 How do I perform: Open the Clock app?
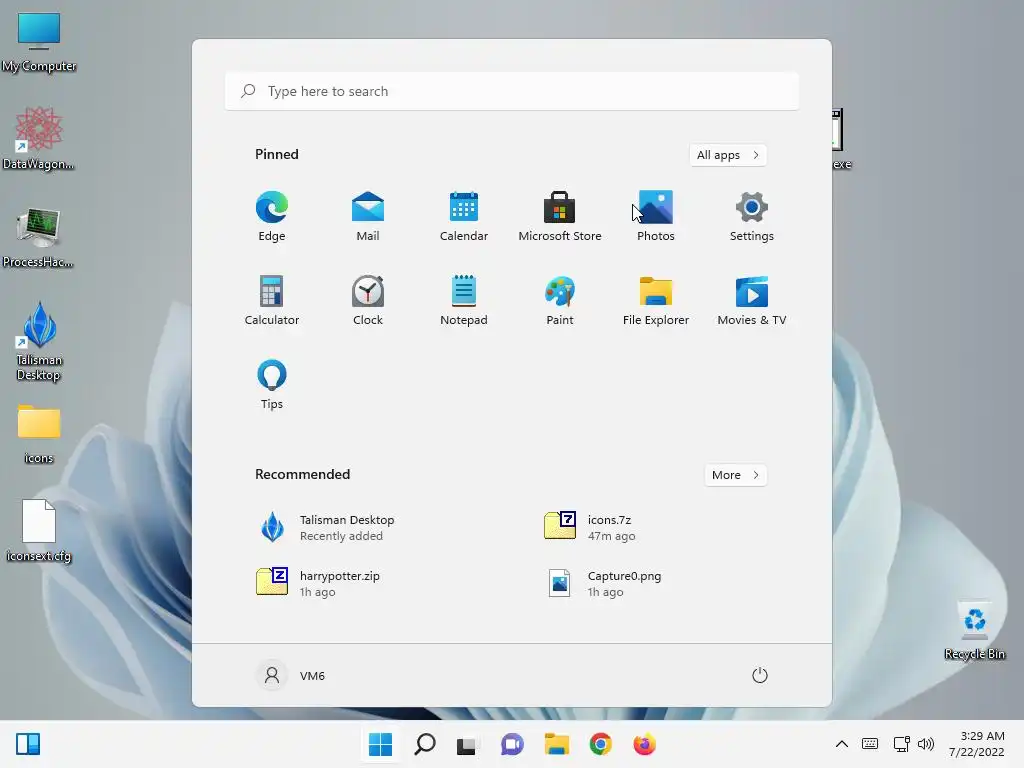click(368, 300)
